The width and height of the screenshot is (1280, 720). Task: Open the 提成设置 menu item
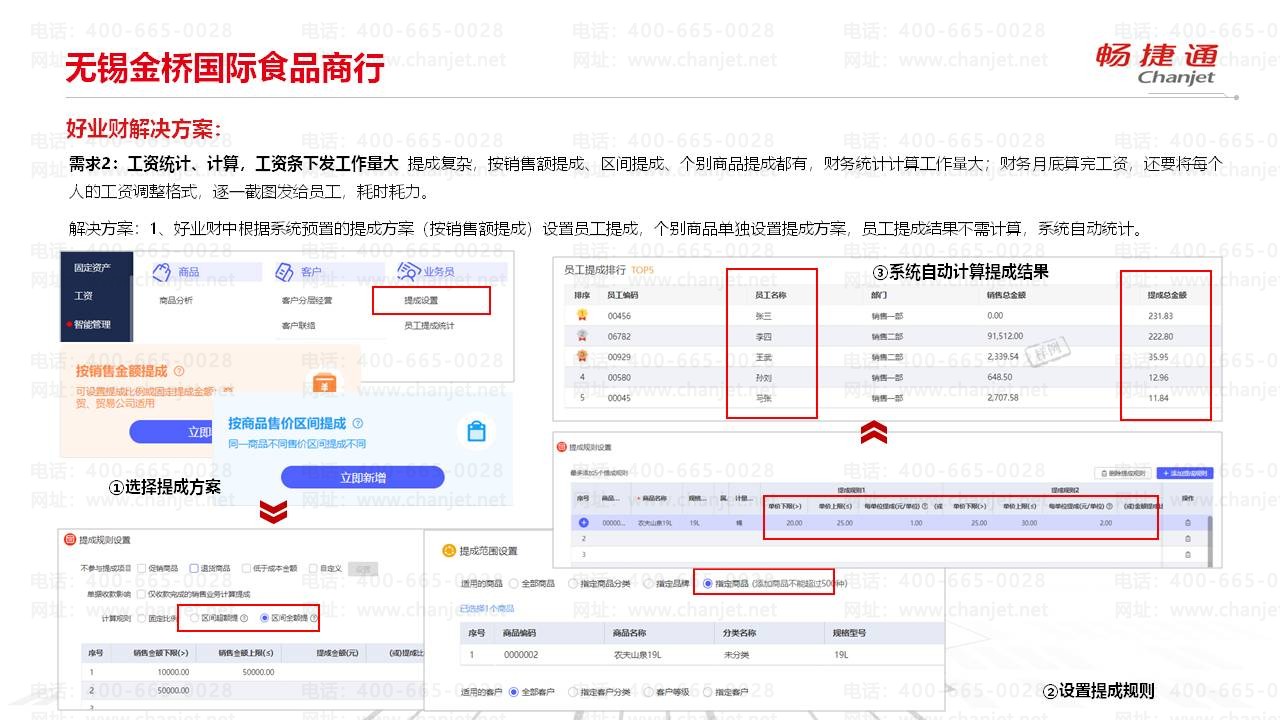[x=421, y=300]
